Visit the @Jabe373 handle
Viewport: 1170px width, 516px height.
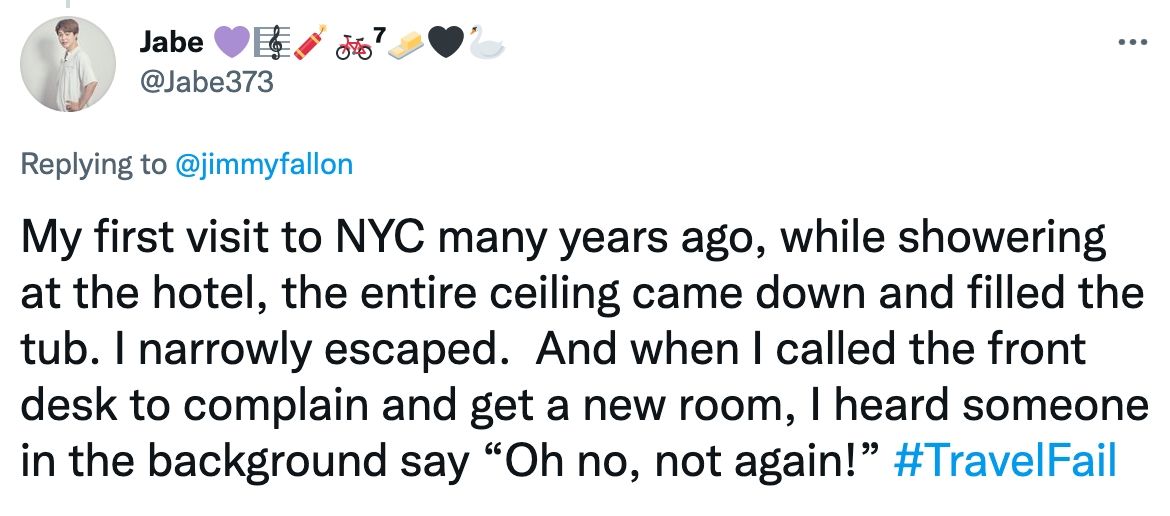(206, 82)
